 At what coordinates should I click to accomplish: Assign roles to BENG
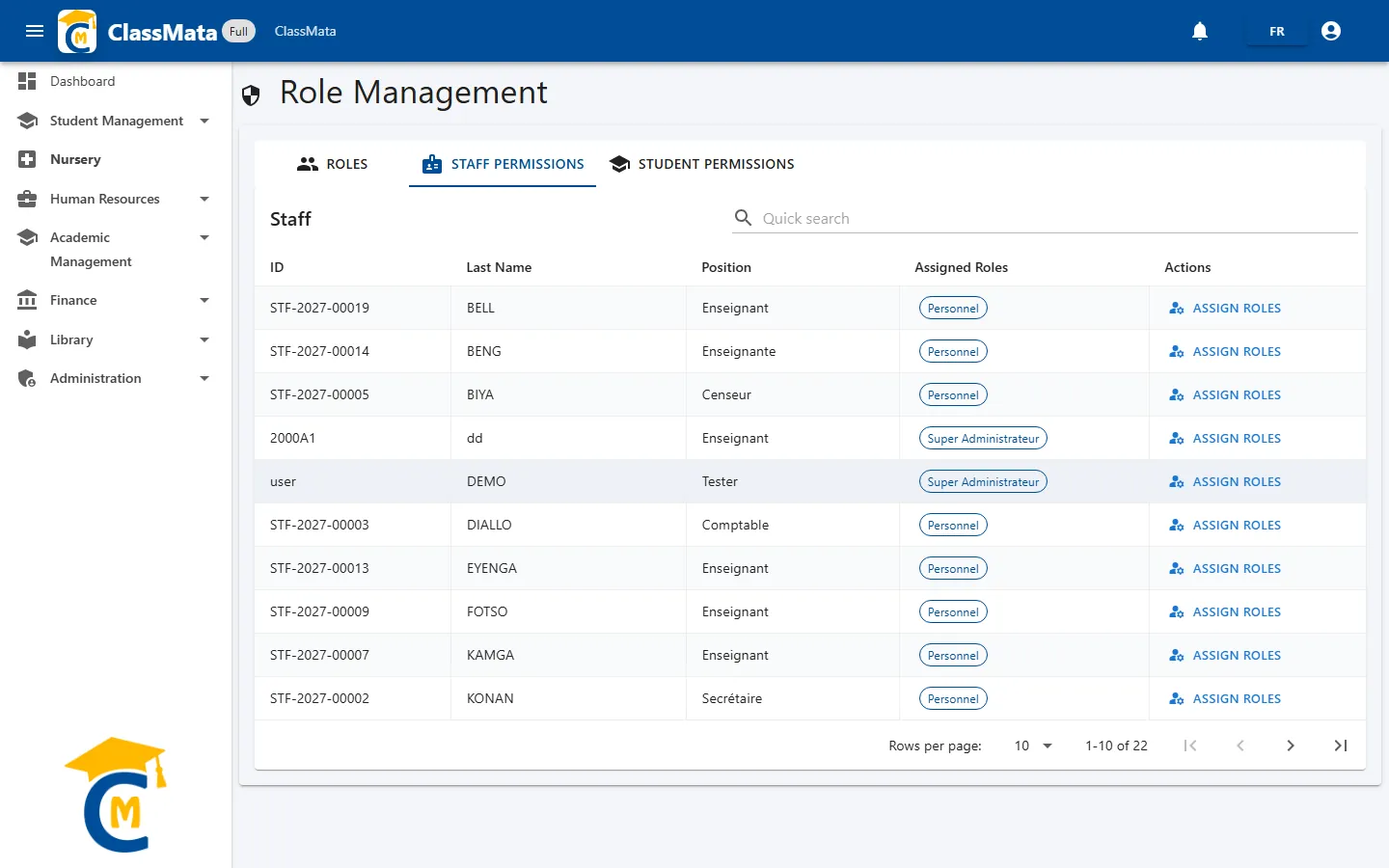point(1225,351)
